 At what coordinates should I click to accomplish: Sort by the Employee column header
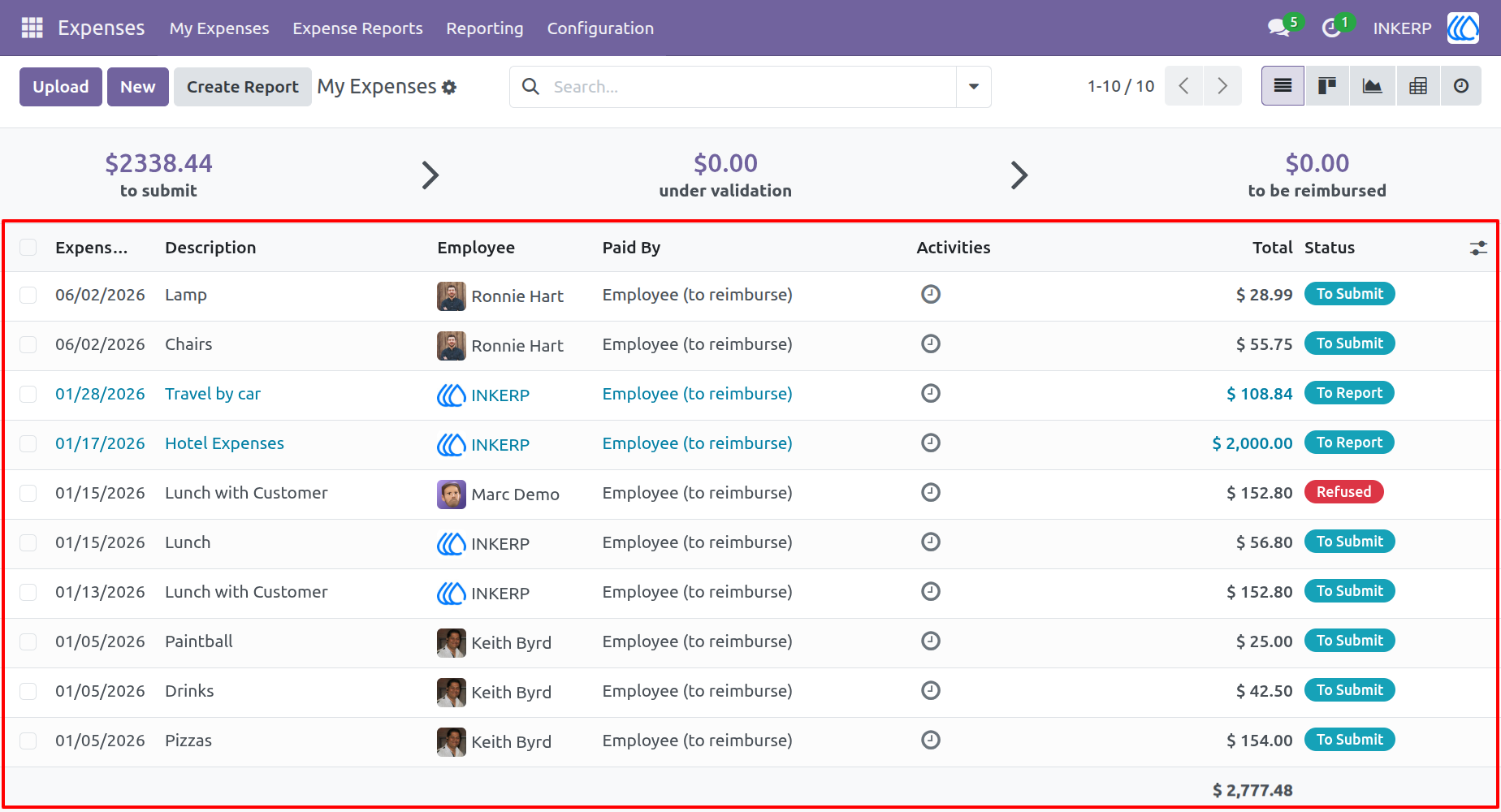click(x=476, y=248)
